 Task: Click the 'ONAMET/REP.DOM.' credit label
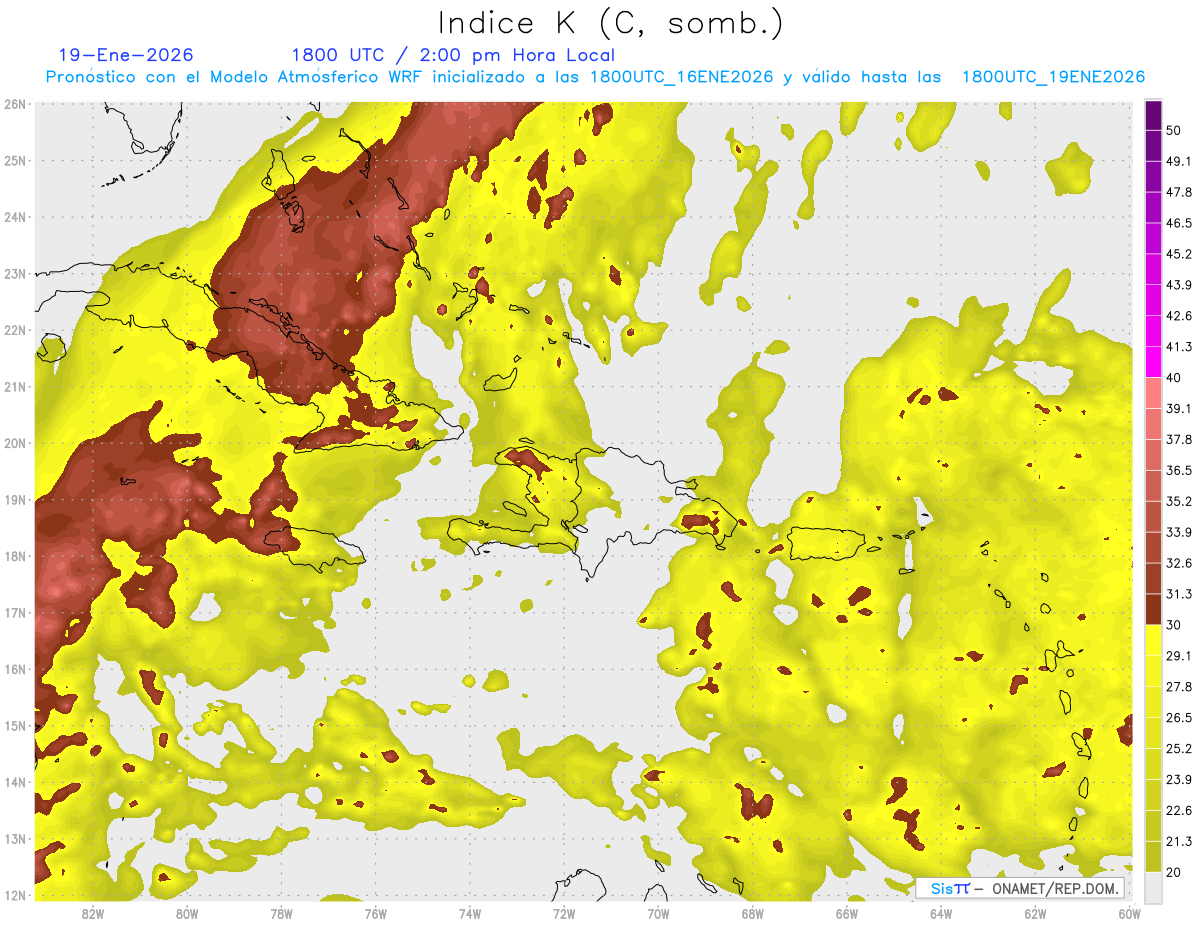(x=1054, y=888)
